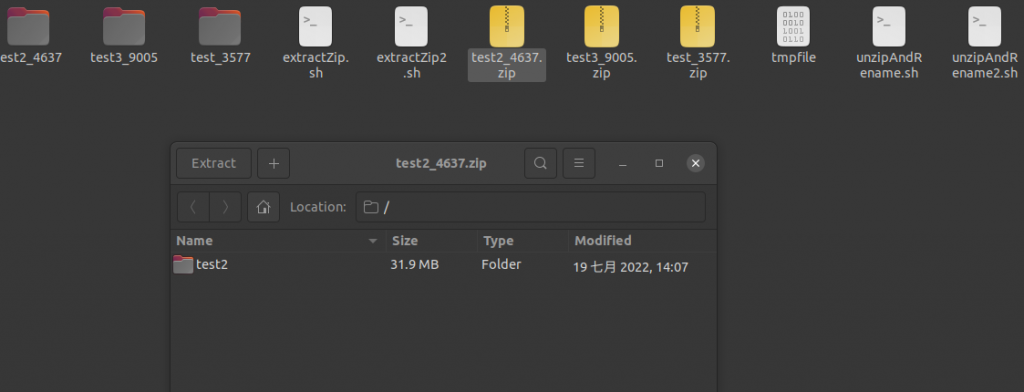Click the Extract button

click(x=214, y=163)
